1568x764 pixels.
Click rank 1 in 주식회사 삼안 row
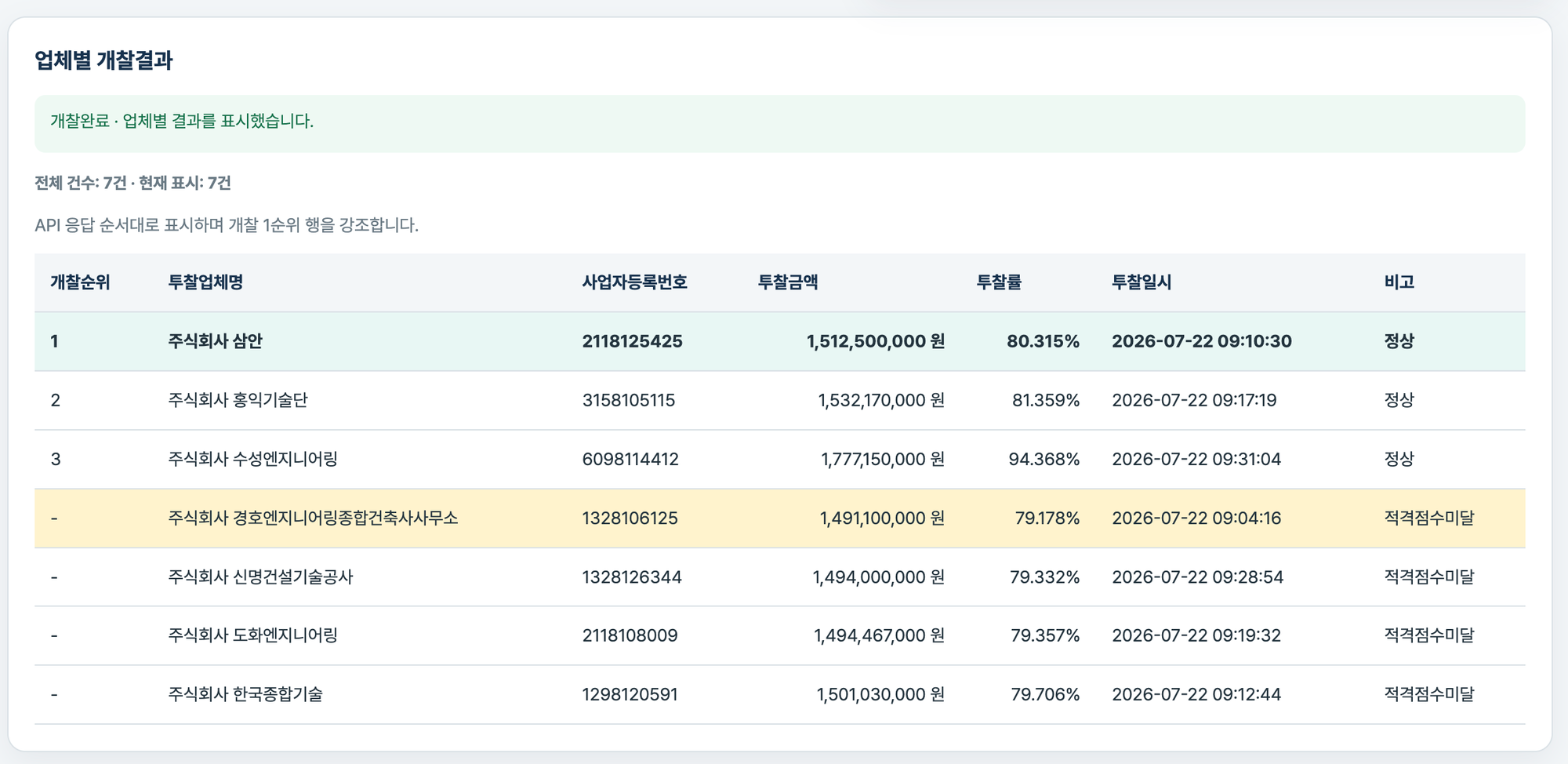point(54,341)
